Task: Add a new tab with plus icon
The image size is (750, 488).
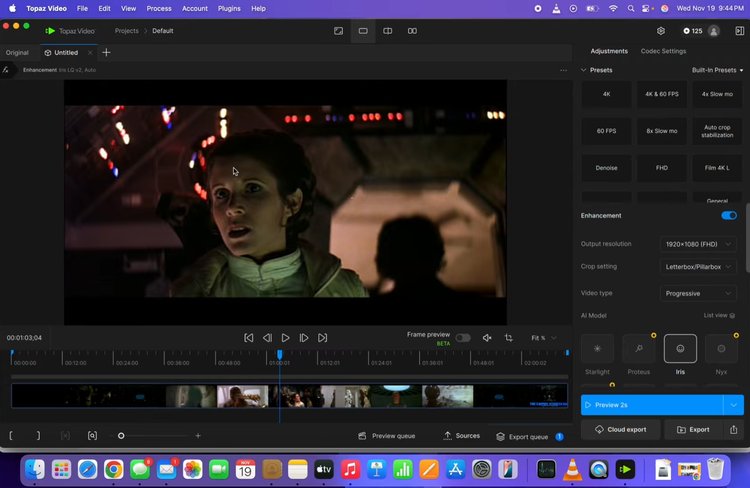Action: point(106,53)
